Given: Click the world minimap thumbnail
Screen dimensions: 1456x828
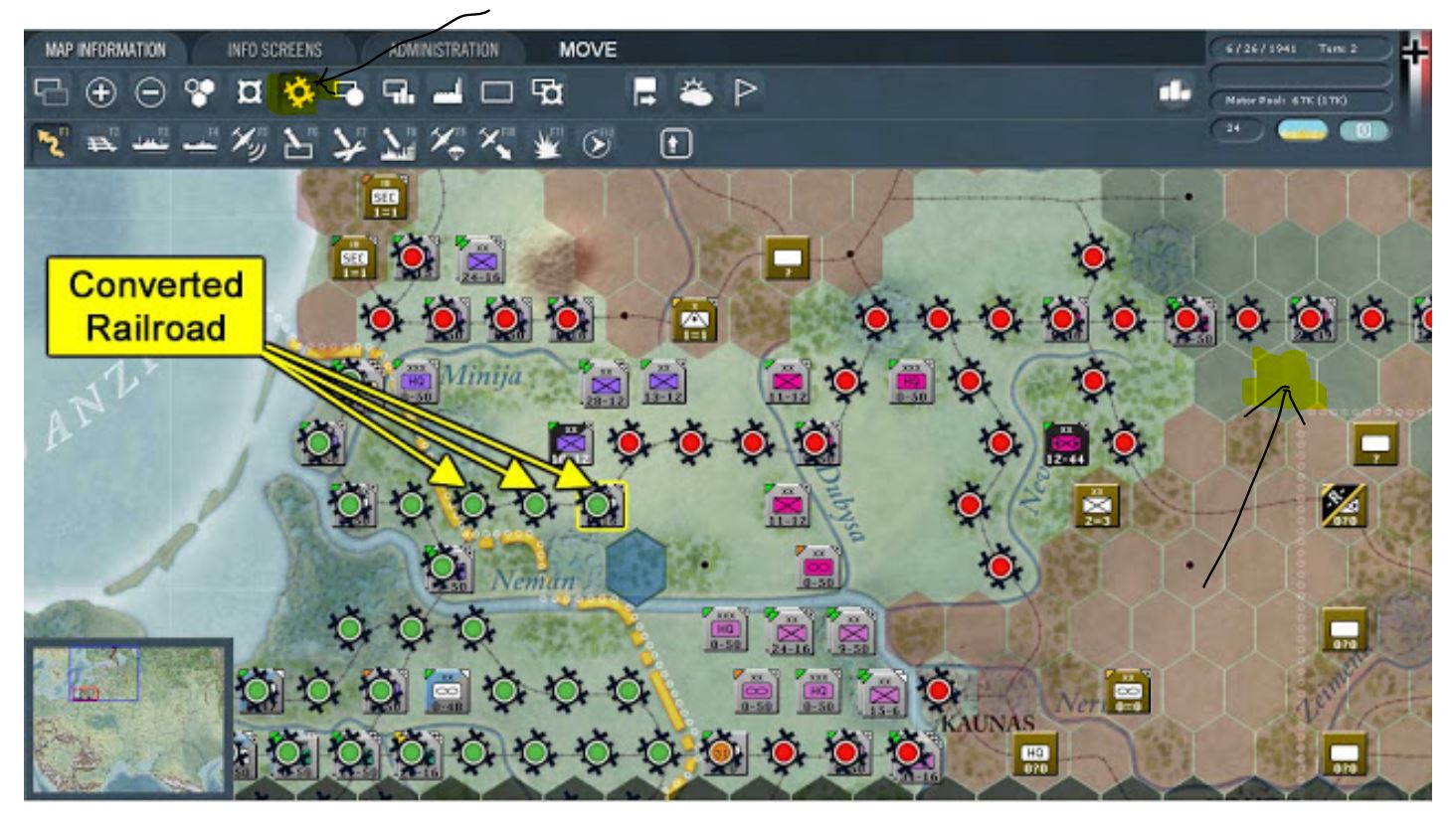Looking at the screenshot, I should click(x=127, y=719).
